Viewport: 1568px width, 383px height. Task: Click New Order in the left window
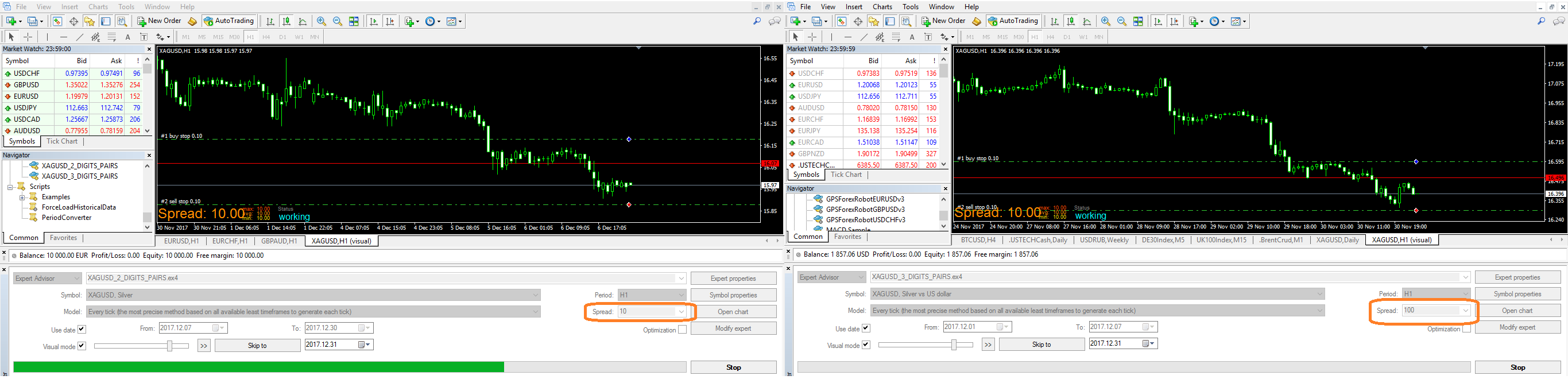coord(160,21)
